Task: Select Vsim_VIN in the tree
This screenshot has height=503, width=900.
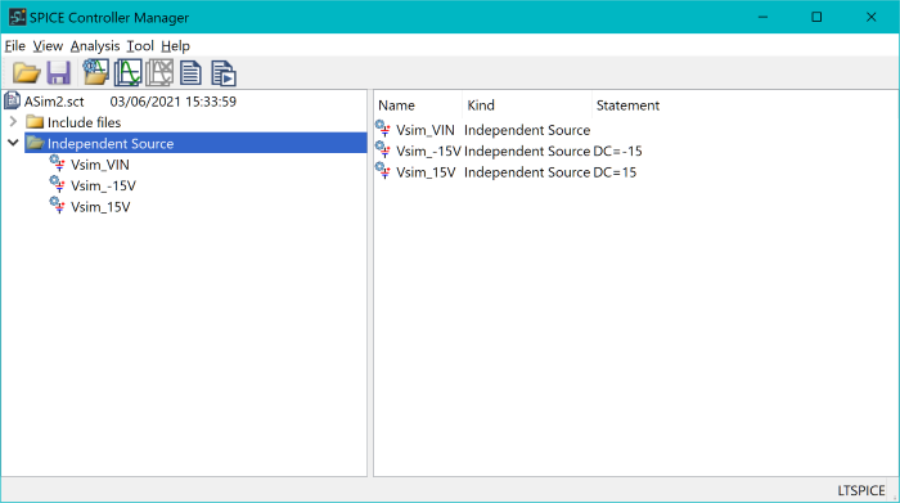Action: (100, 165)
